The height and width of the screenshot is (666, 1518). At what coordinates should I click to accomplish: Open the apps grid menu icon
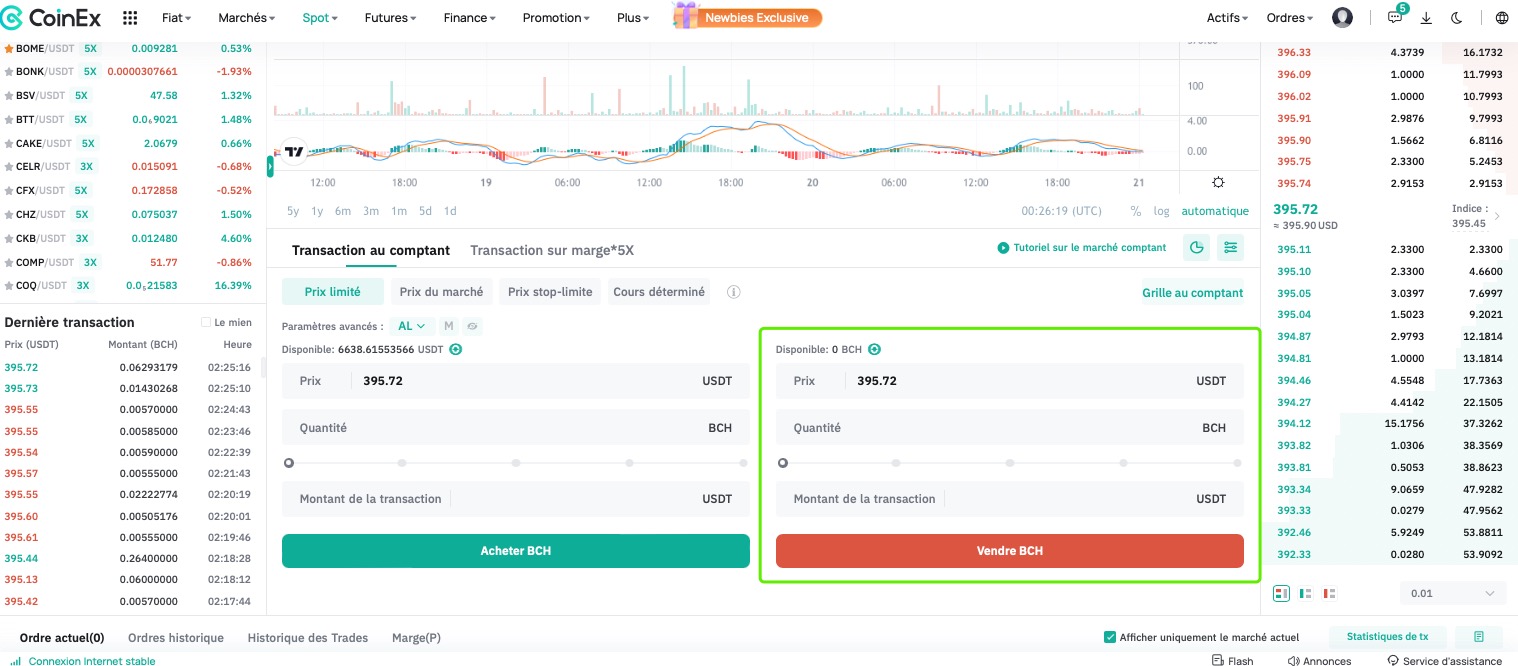coord(130,18)
